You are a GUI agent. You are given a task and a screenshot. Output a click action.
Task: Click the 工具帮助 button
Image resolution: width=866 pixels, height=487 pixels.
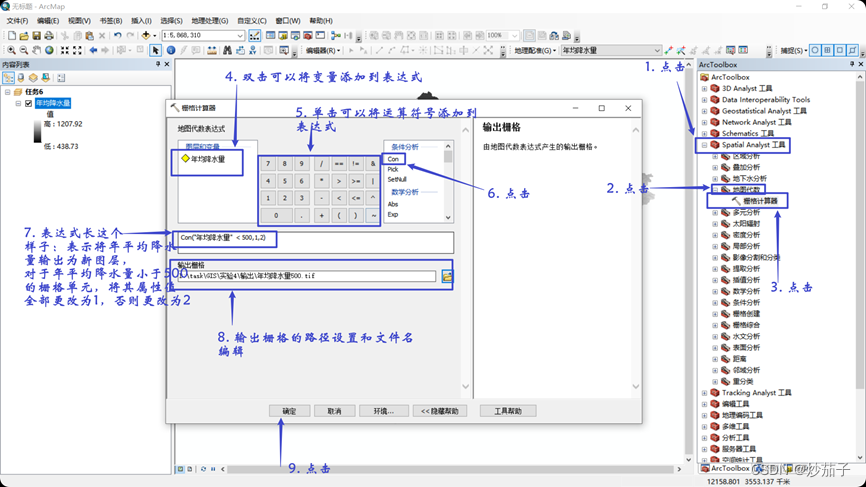[508, 411]
